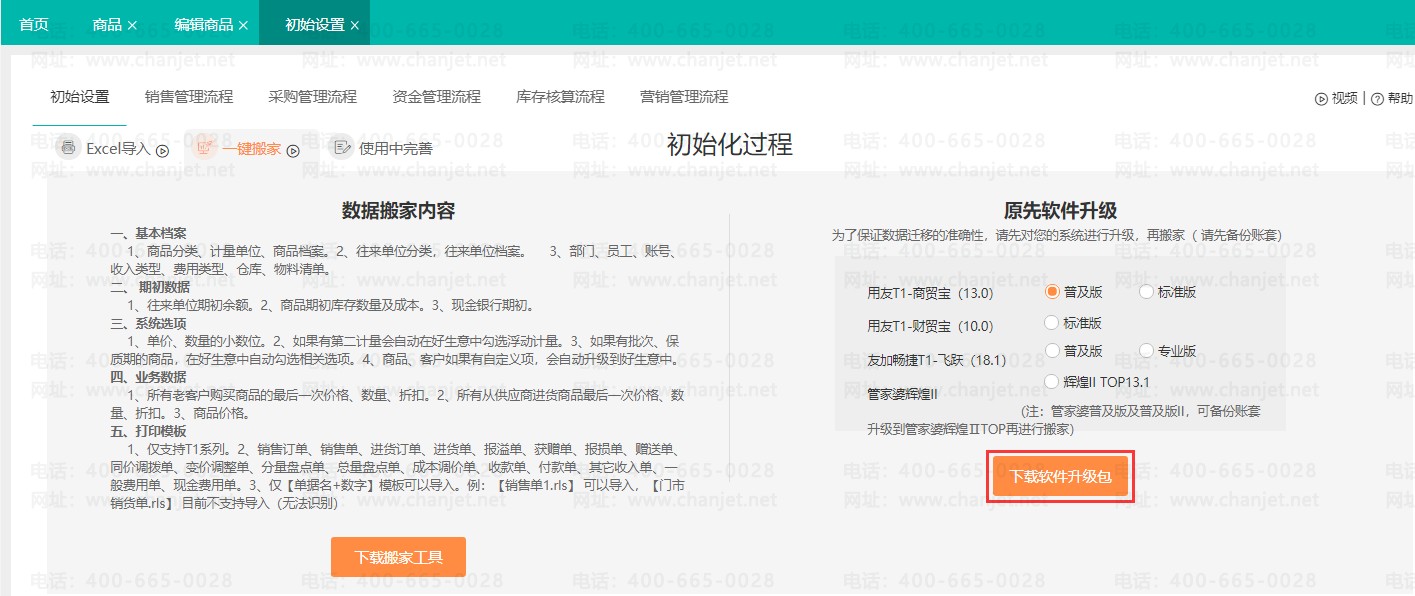This screenshot has width=1415, height=596.
Task: Select 标准版 for 用友T1-商贸宝
Action: coord(1146,292)
